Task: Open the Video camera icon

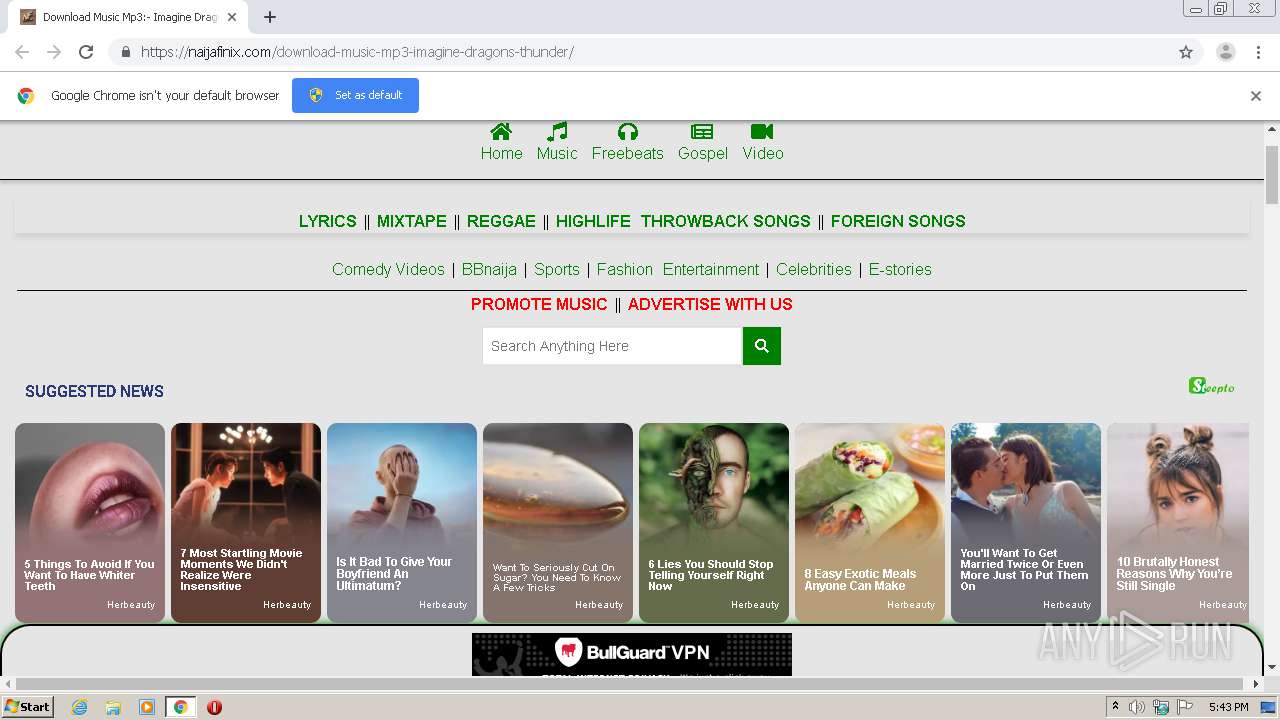Action: click(762, 131)
